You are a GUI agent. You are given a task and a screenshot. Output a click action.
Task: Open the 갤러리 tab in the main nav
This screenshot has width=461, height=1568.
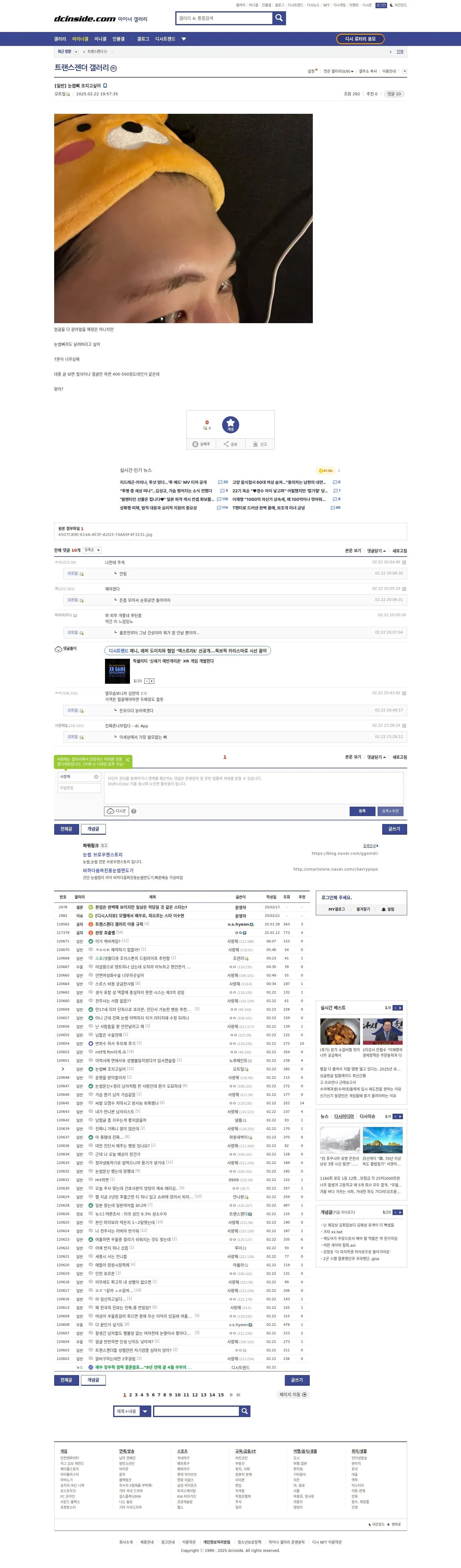coord(60,39)
